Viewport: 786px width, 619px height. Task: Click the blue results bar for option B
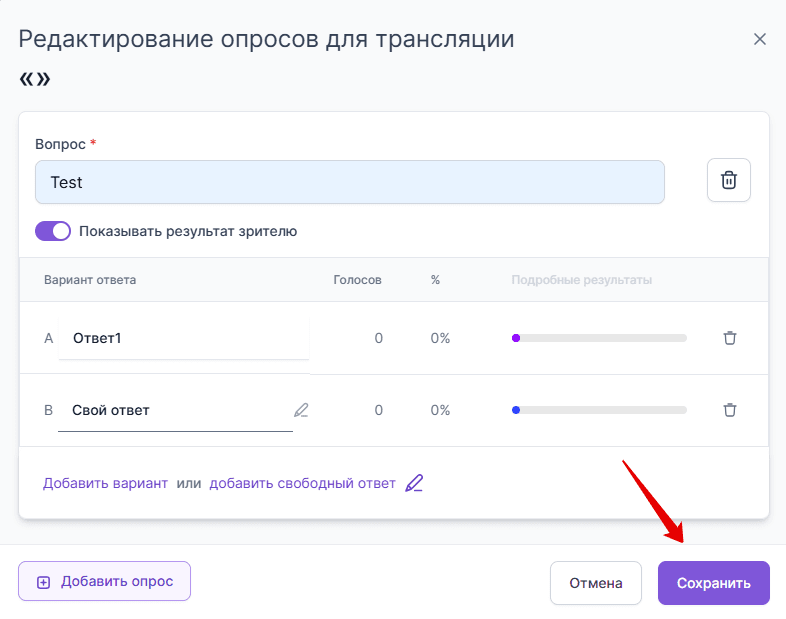[599, 410]
